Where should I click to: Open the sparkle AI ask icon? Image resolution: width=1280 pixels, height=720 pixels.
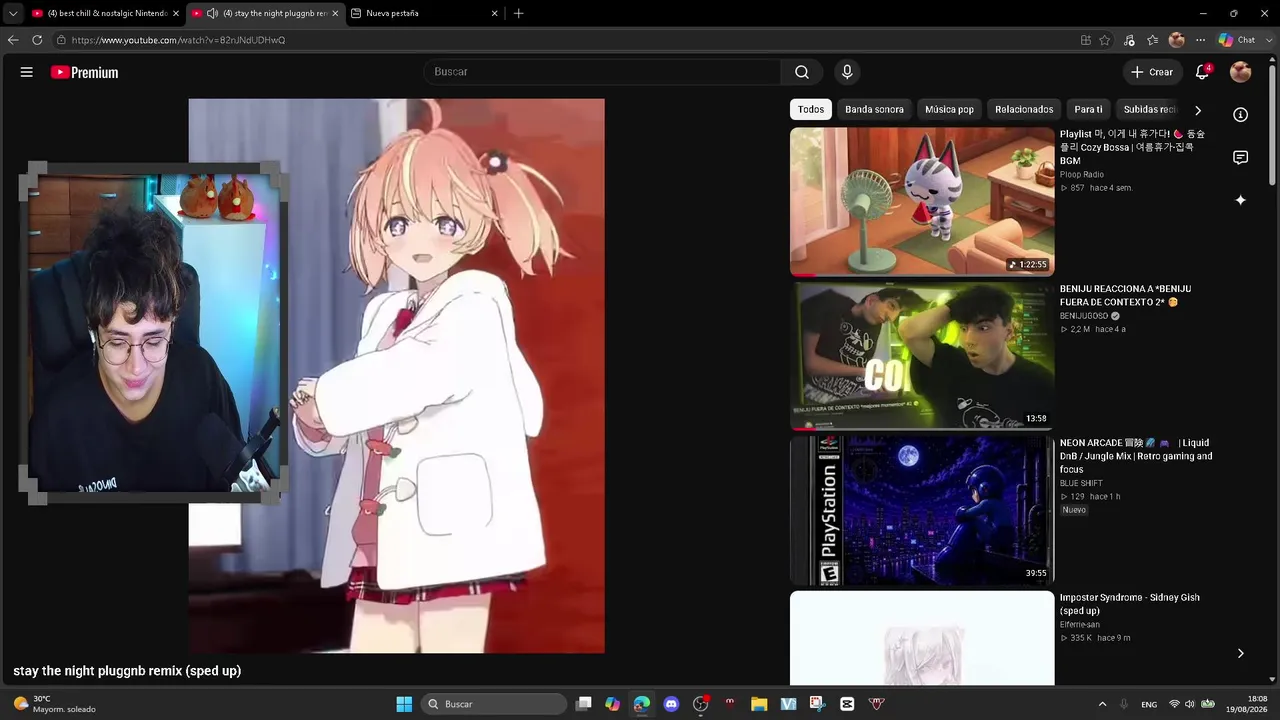click(1241, 200)
